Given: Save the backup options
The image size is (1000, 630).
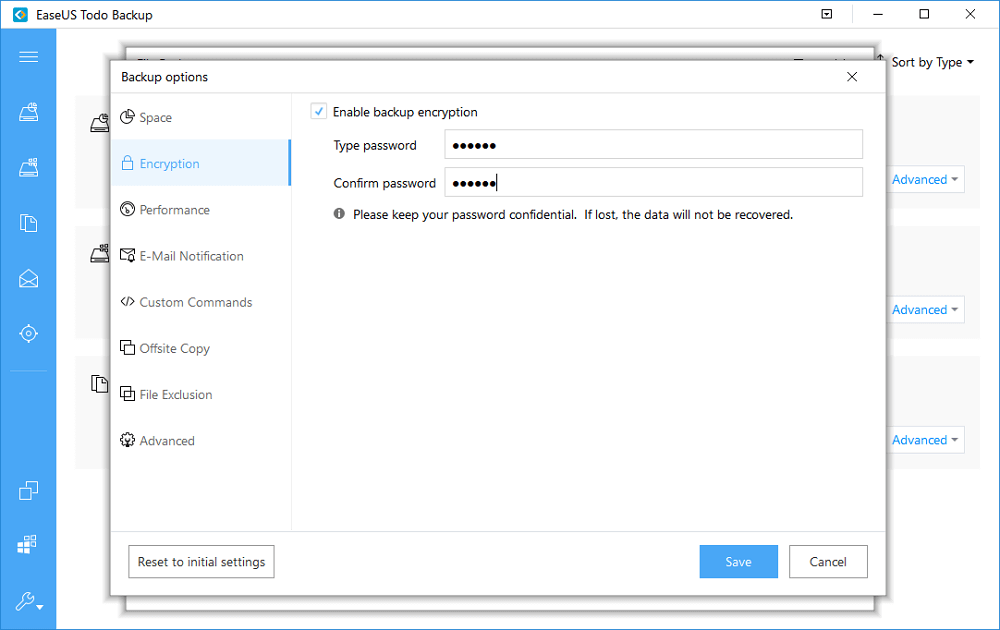Looking at the screenshot, I should 739,562.
